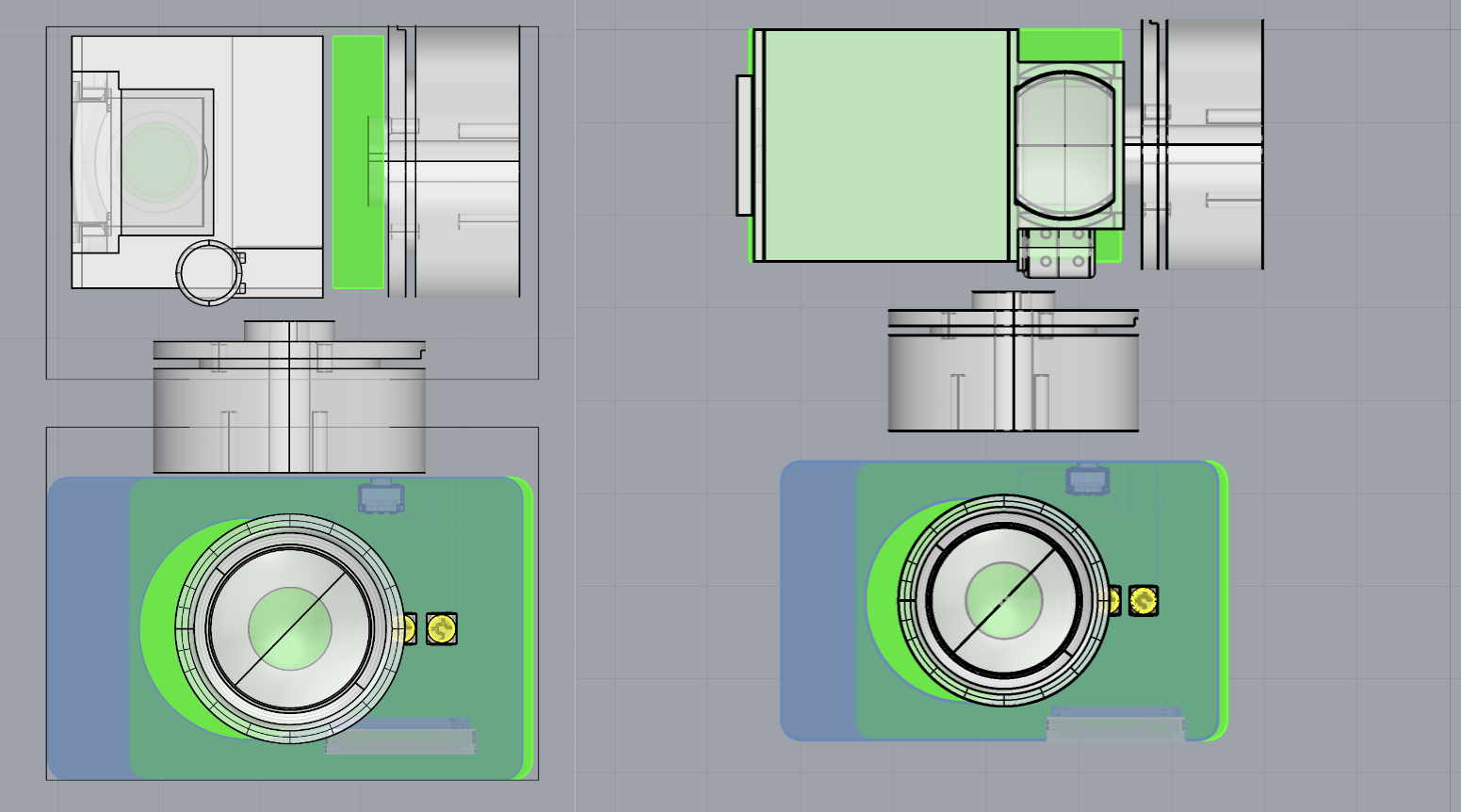Click the lens center circle in lower-left view
The height and width of the screenshot is (812, 1461).
(290, 629)
